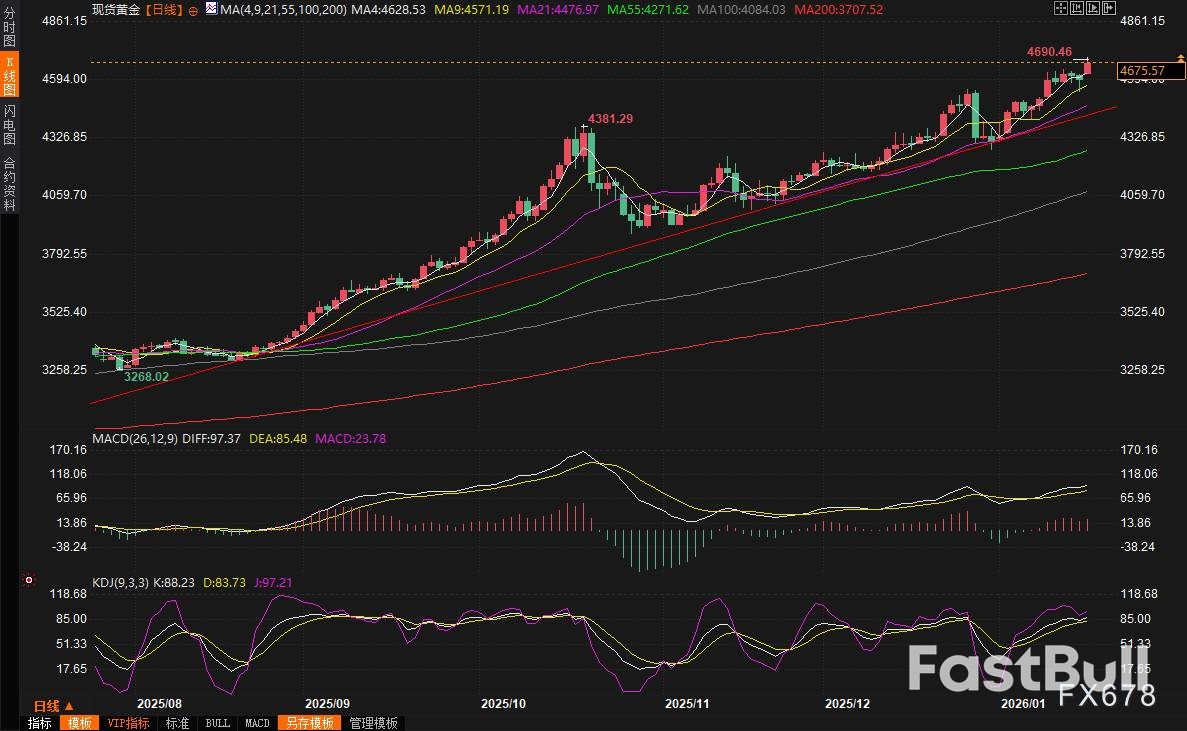Choose the 标准 template
Image resolution: width=1187 pixels, height=731 pixels.
point(177,723)
